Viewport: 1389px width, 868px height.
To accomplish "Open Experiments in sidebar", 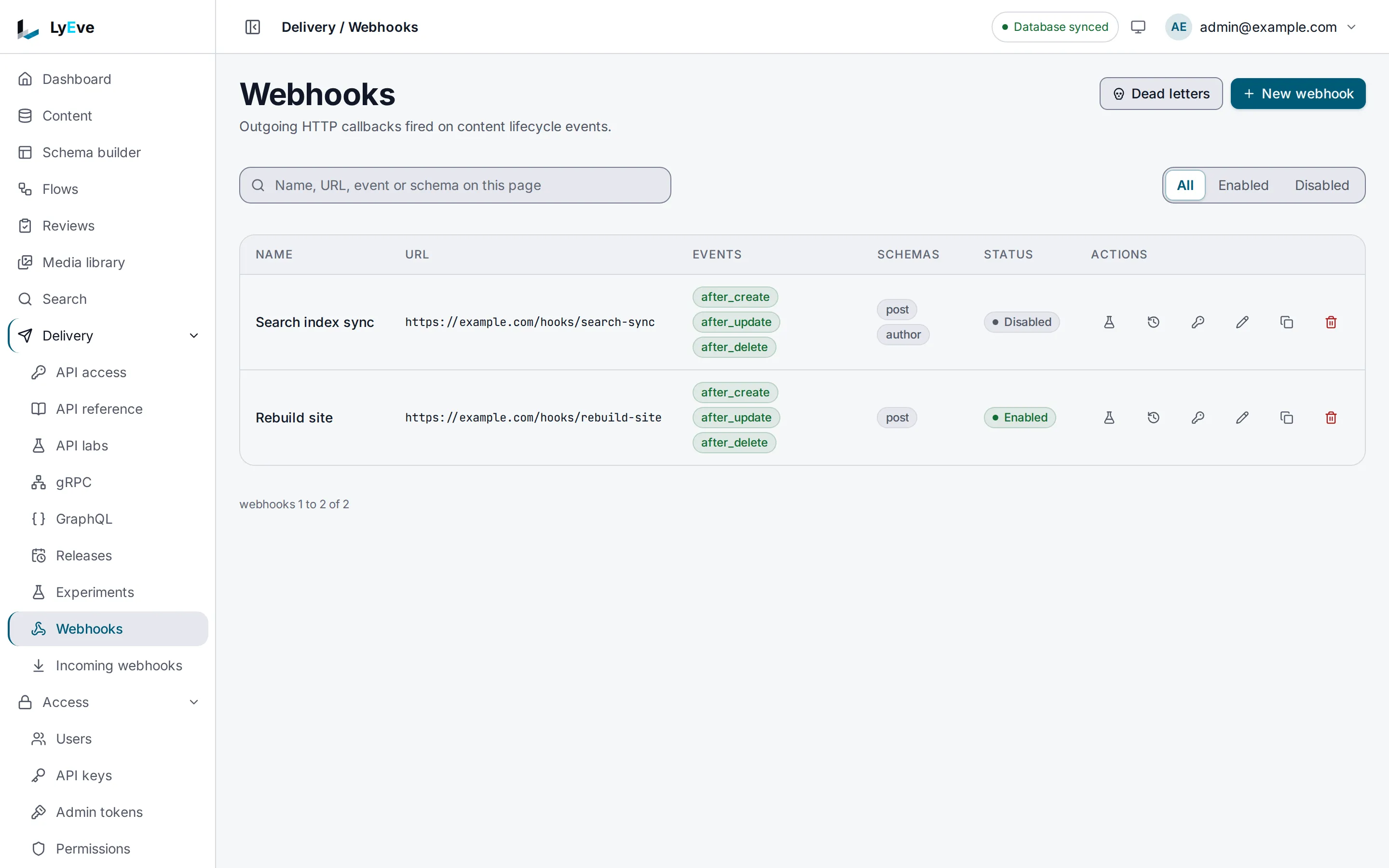I will [x=108, y=593].
